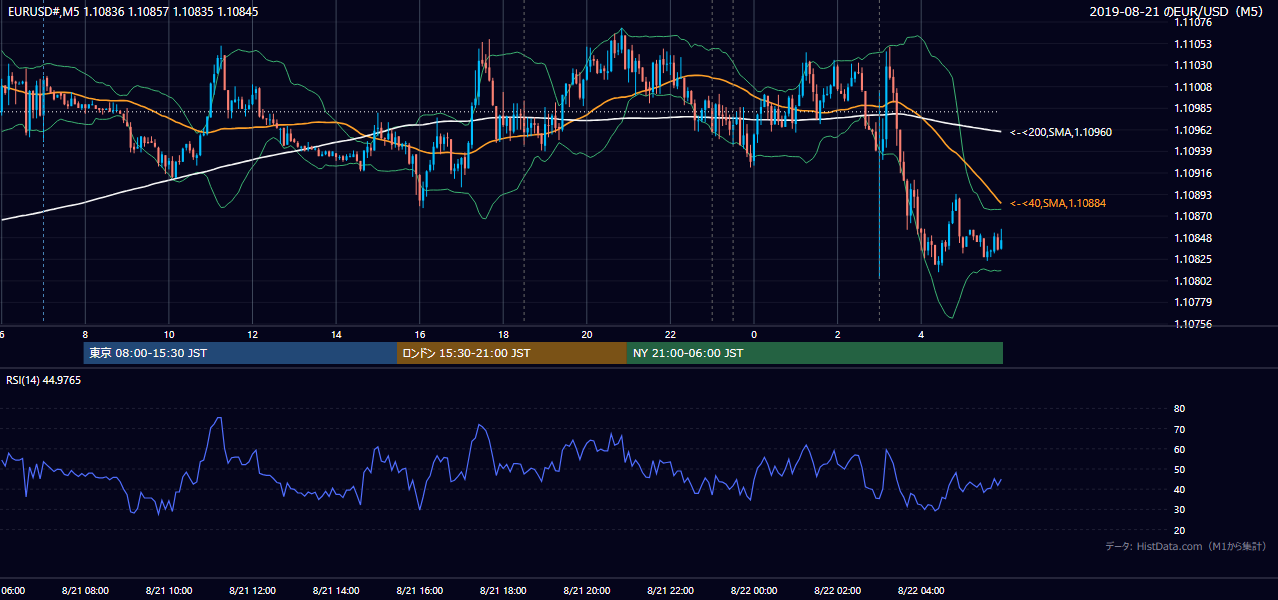Click the 8/21 20:00 time label
The width and height of the screenshot is (1278, 600).
[x=586, y=591]
